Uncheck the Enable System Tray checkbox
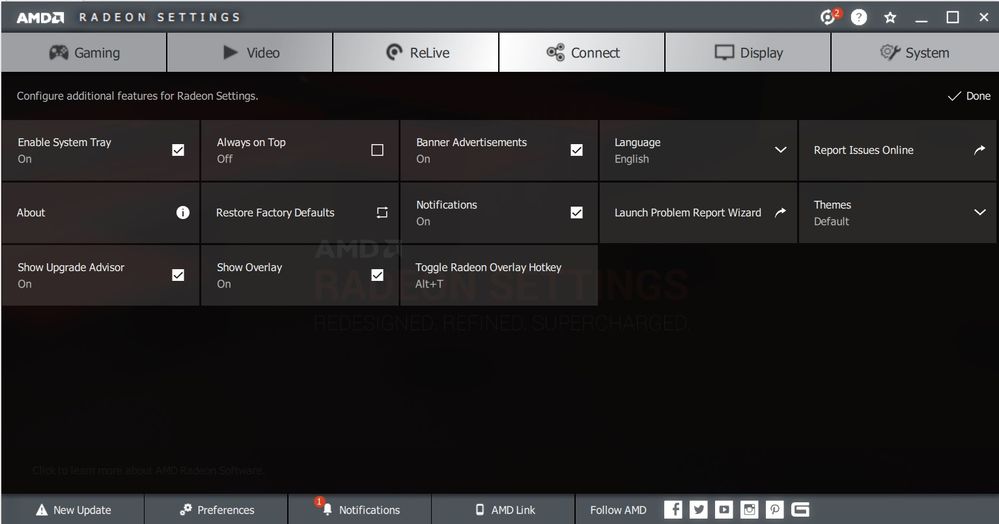999x524 pixels. coord(178,150)
